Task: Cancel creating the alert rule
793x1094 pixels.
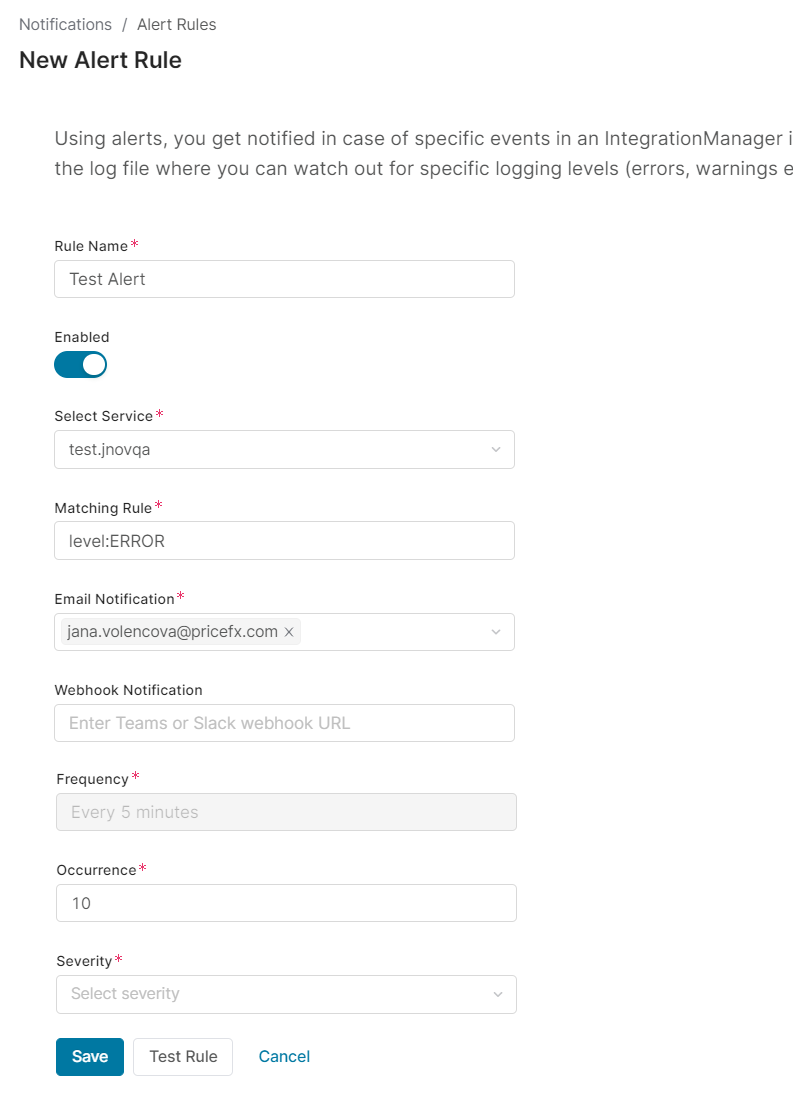Action: tap(284, 1057)
